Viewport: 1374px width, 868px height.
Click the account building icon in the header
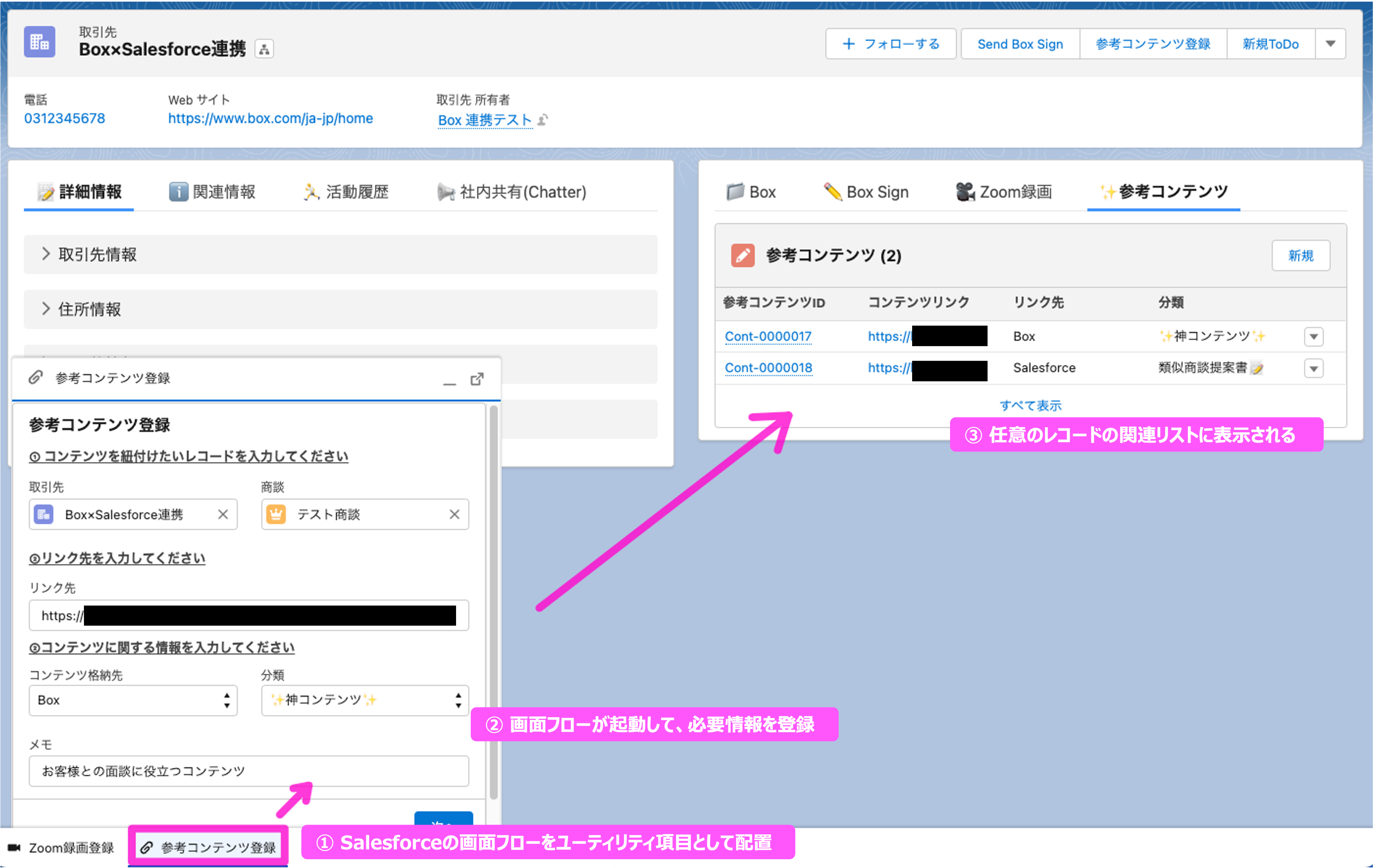coord(39,42)
